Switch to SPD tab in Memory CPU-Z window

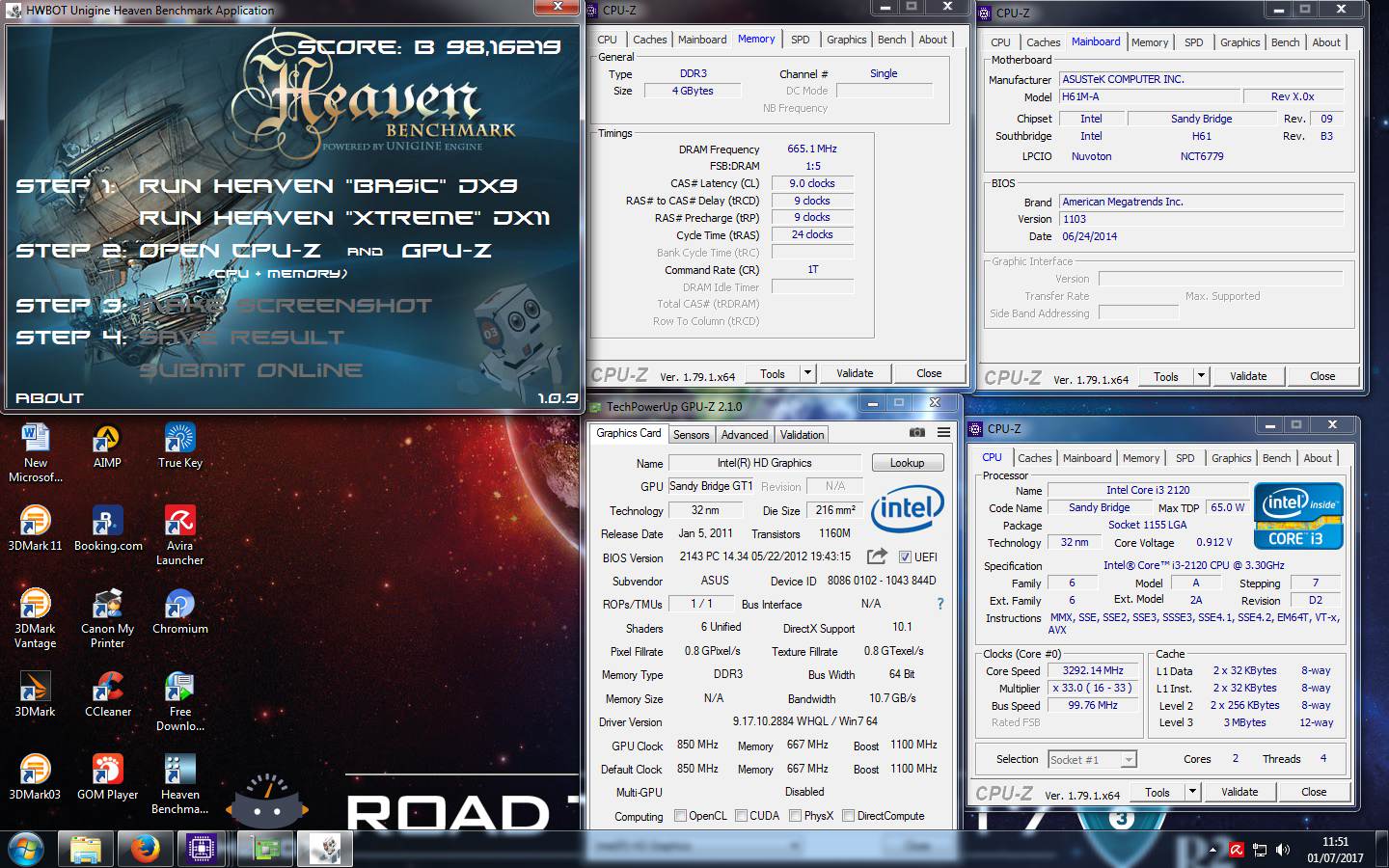801,40
